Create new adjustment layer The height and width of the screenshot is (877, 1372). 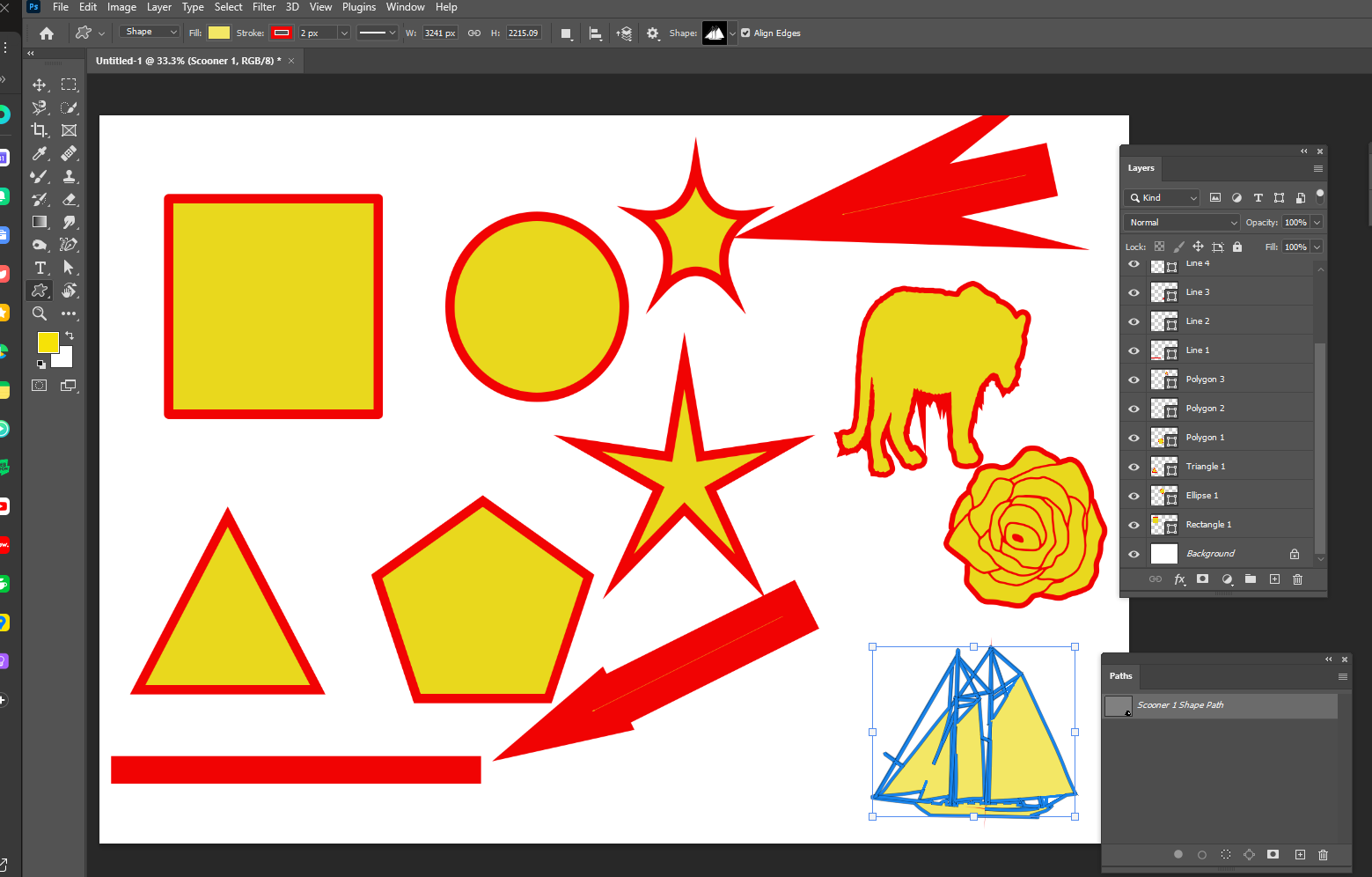click(x=1227, y=579)
